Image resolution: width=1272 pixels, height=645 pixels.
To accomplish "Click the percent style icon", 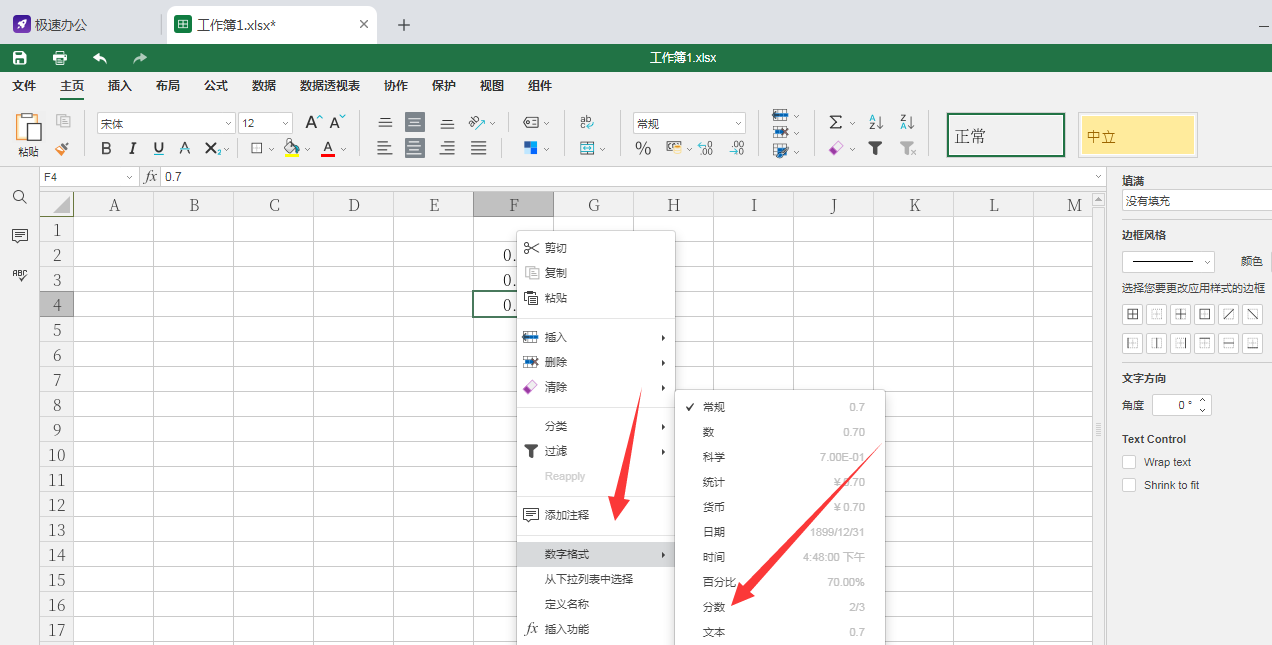I will coord(643,148).
